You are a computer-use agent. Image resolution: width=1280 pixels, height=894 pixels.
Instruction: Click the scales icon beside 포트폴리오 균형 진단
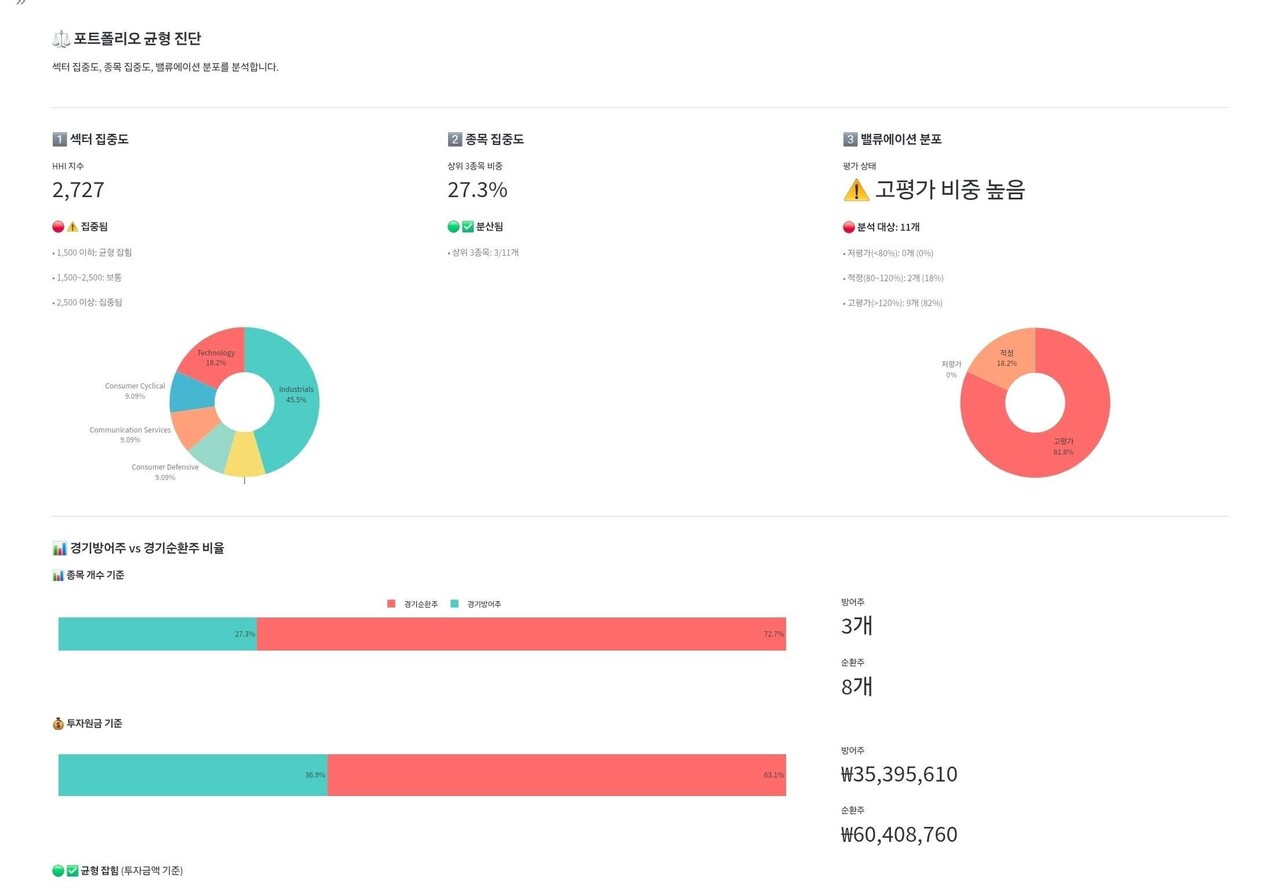(59, 39)
